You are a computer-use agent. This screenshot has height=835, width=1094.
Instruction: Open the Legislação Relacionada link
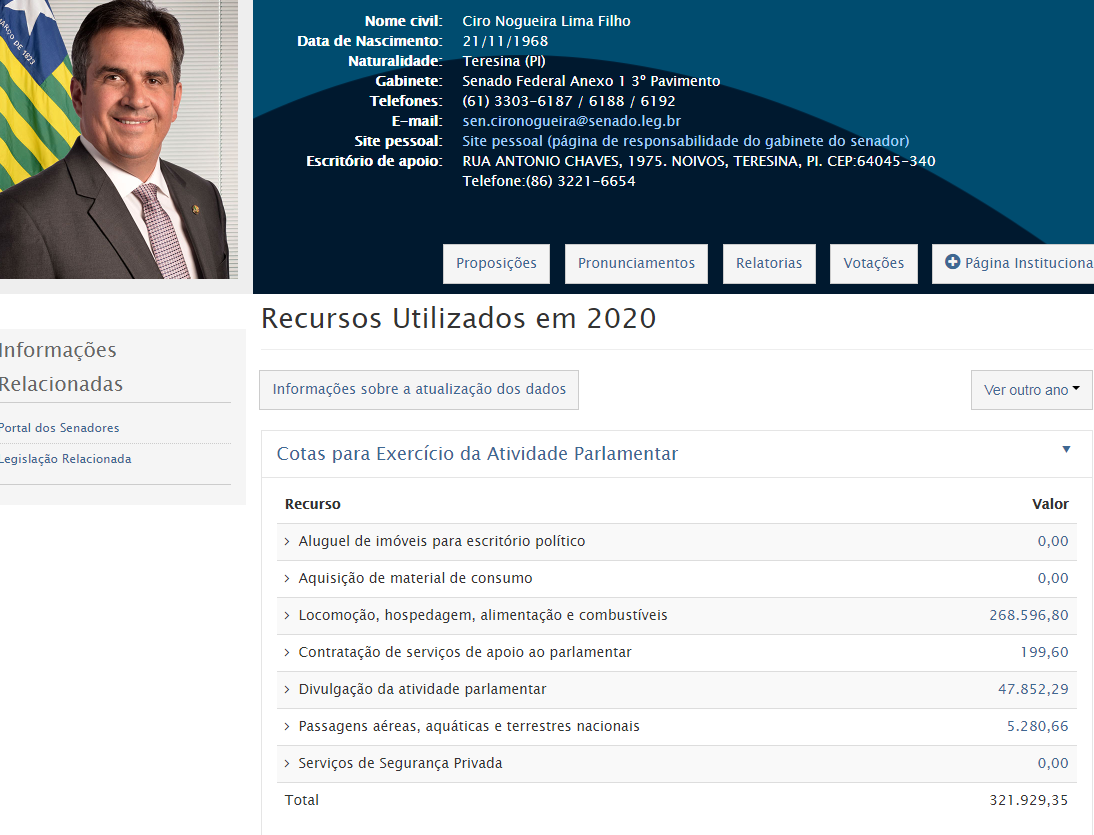pyautogui.click(x=66, y=459)
